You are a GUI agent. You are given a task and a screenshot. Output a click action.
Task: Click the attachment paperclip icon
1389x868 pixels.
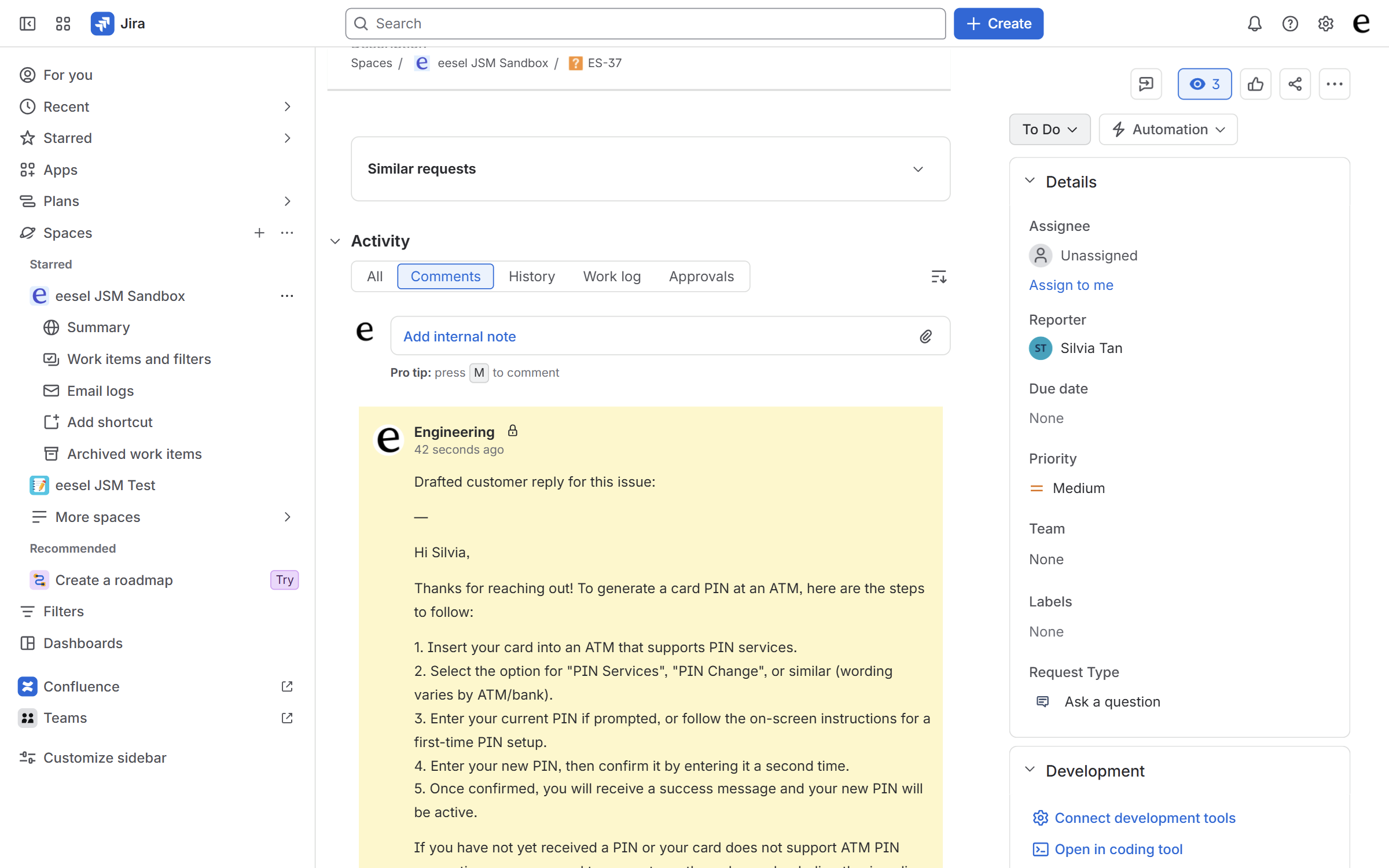click(x=925, y=336)
